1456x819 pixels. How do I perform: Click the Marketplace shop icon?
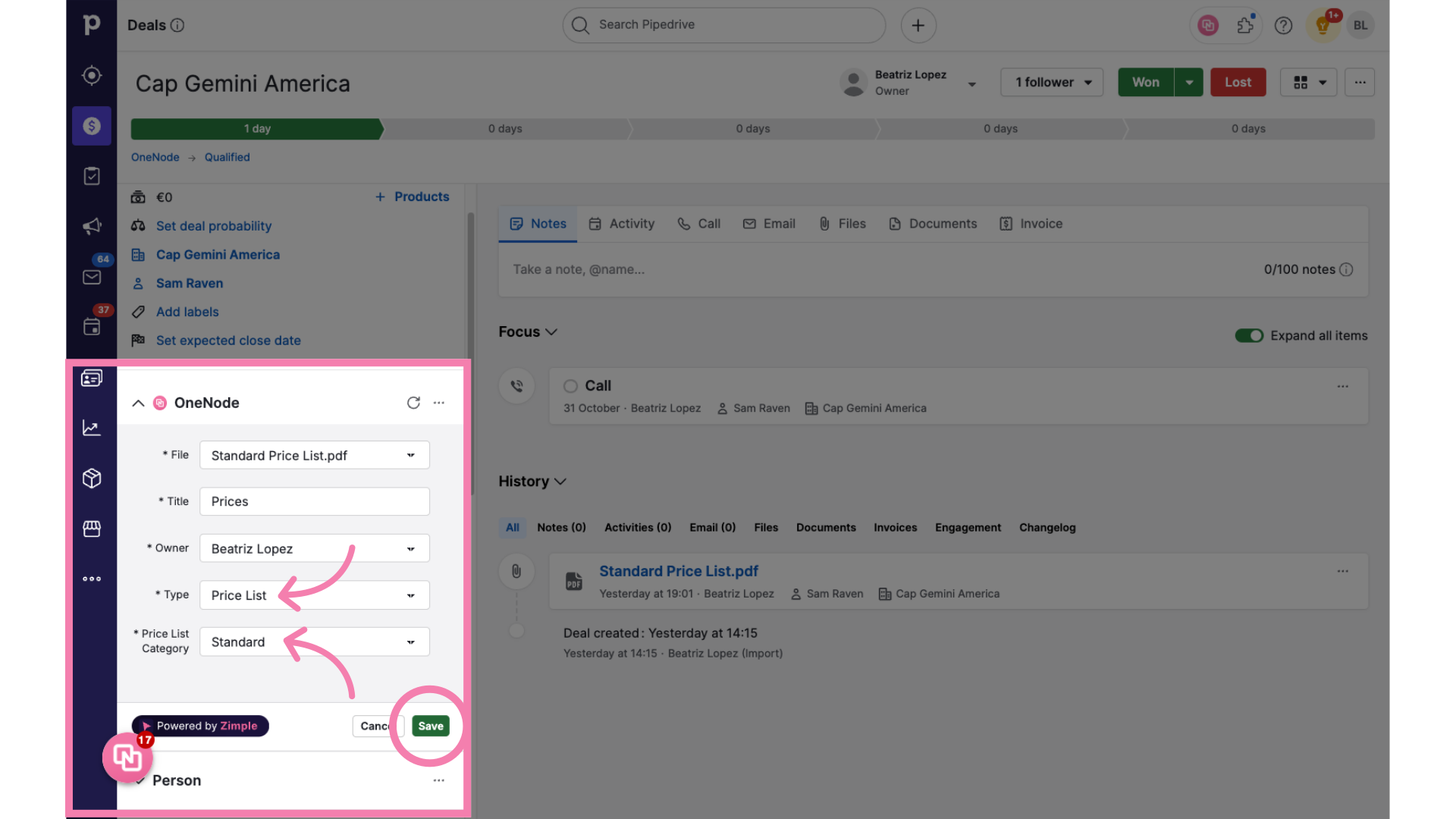pyautogui.click(x=91, y=529)
